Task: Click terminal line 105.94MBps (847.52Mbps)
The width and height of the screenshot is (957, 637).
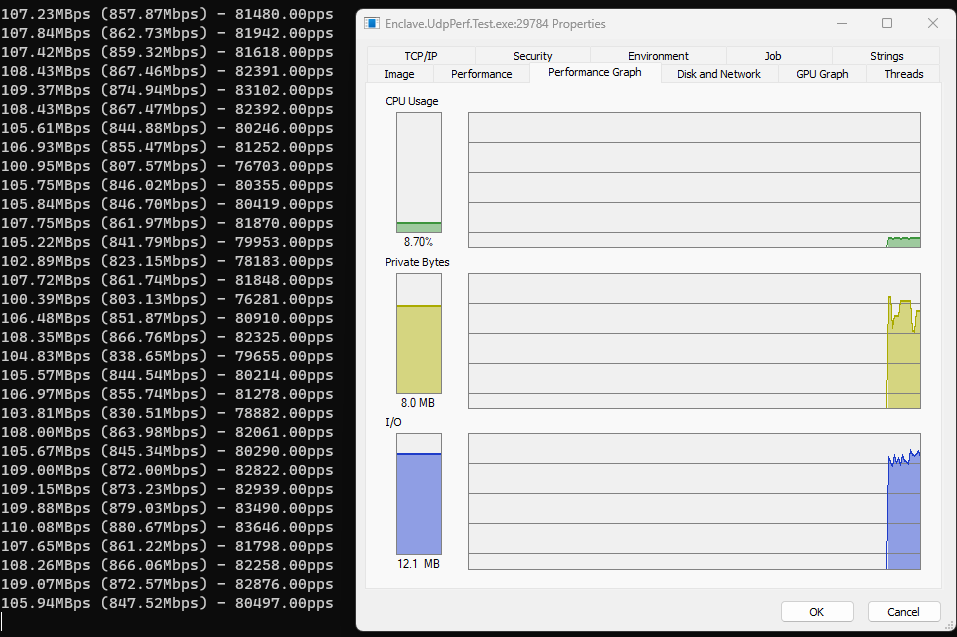Action: click(x=167, y=603)
